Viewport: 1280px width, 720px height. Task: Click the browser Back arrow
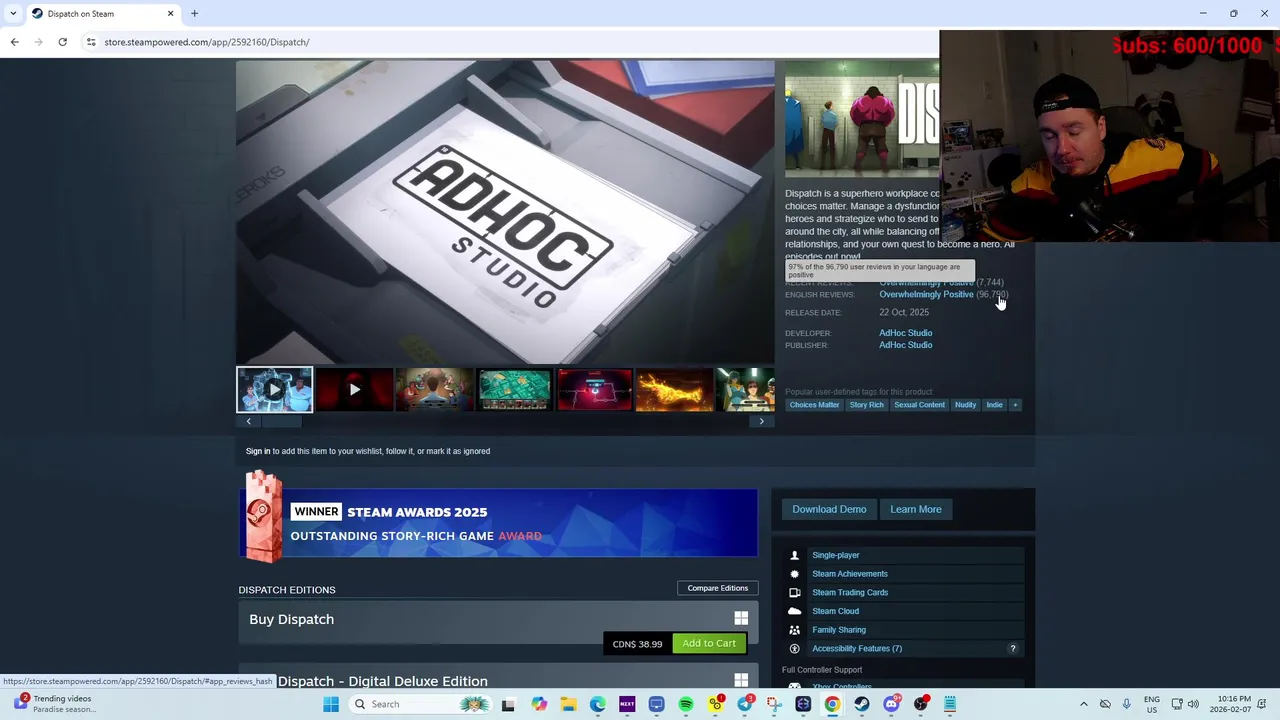14,42
